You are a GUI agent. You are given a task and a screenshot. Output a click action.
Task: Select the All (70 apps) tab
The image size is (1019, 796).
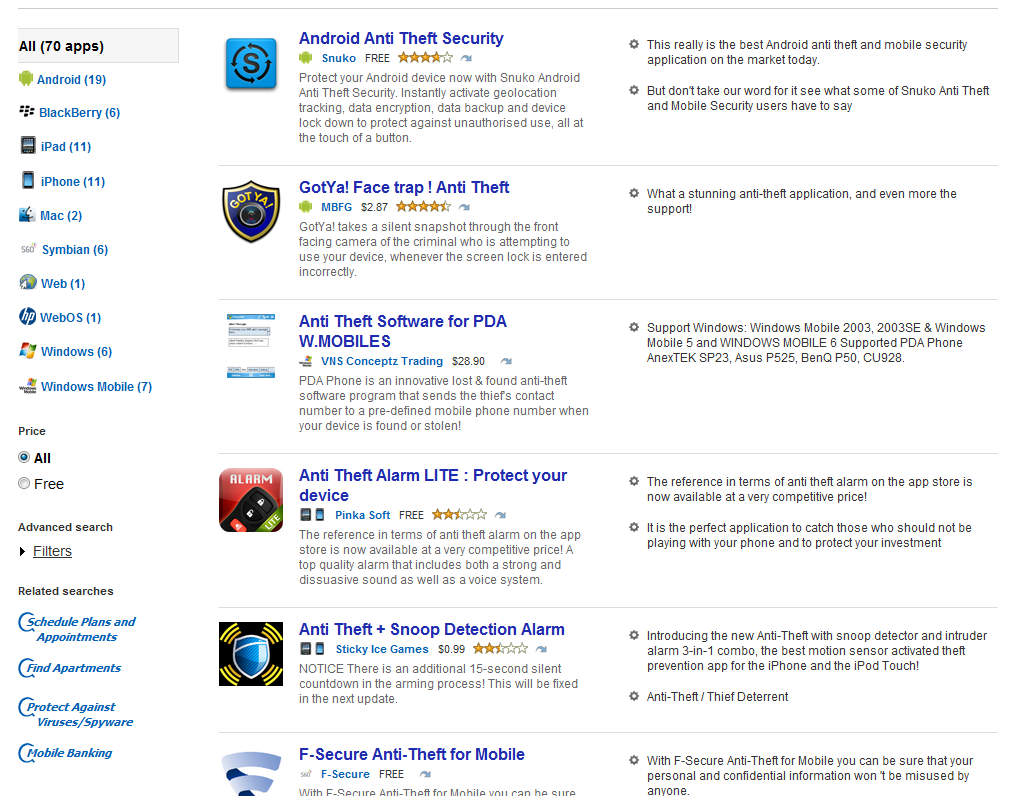98,46
